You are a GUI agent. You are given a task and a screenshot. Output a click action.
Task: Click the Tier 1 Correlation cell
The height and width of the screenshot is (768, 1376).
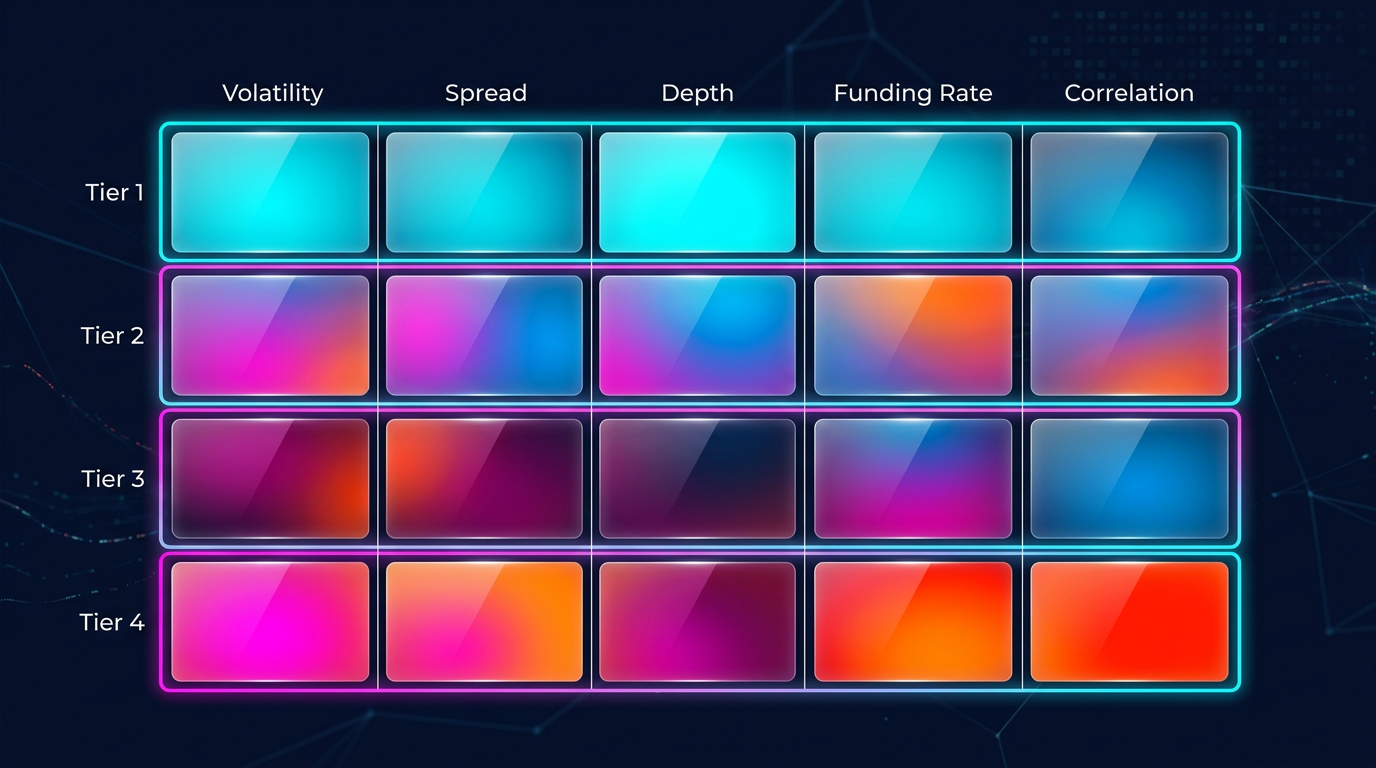pyautogui.click(x=1129, y=192)
